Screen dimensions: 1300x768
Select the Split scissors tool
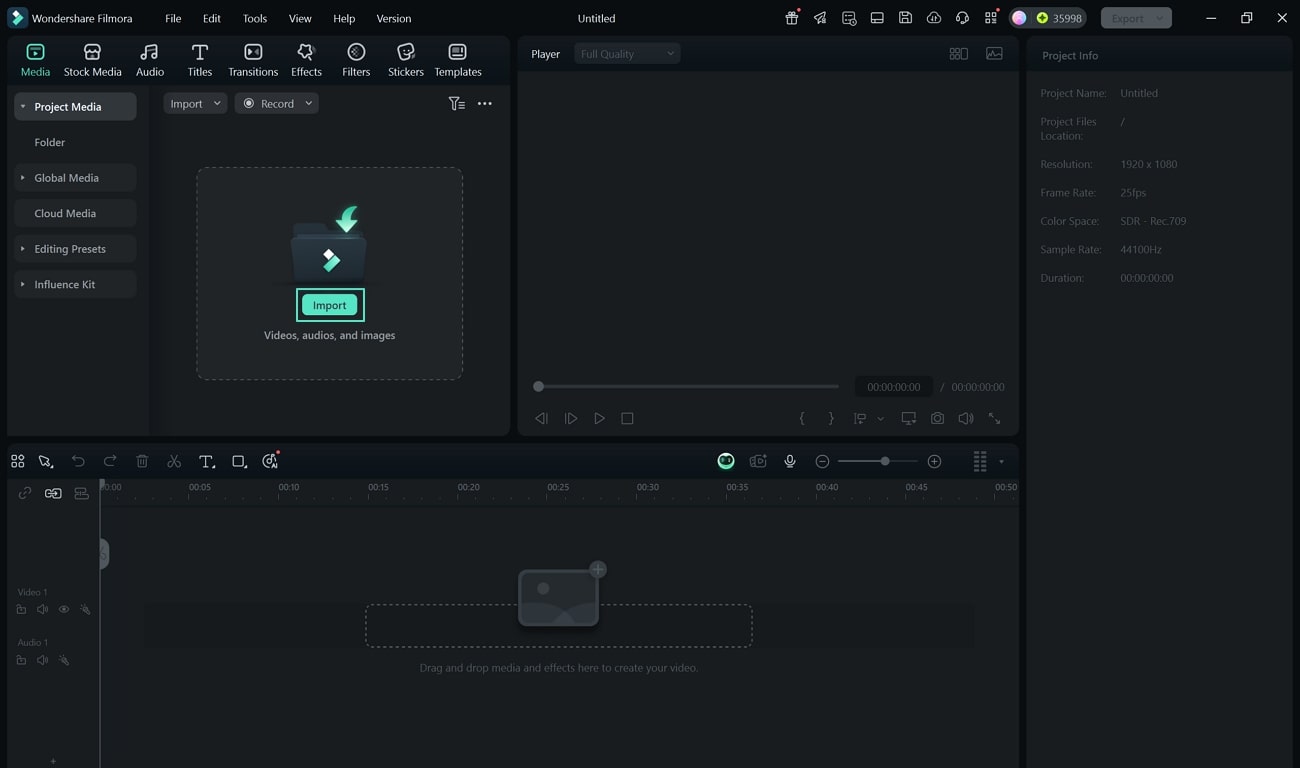174,461
